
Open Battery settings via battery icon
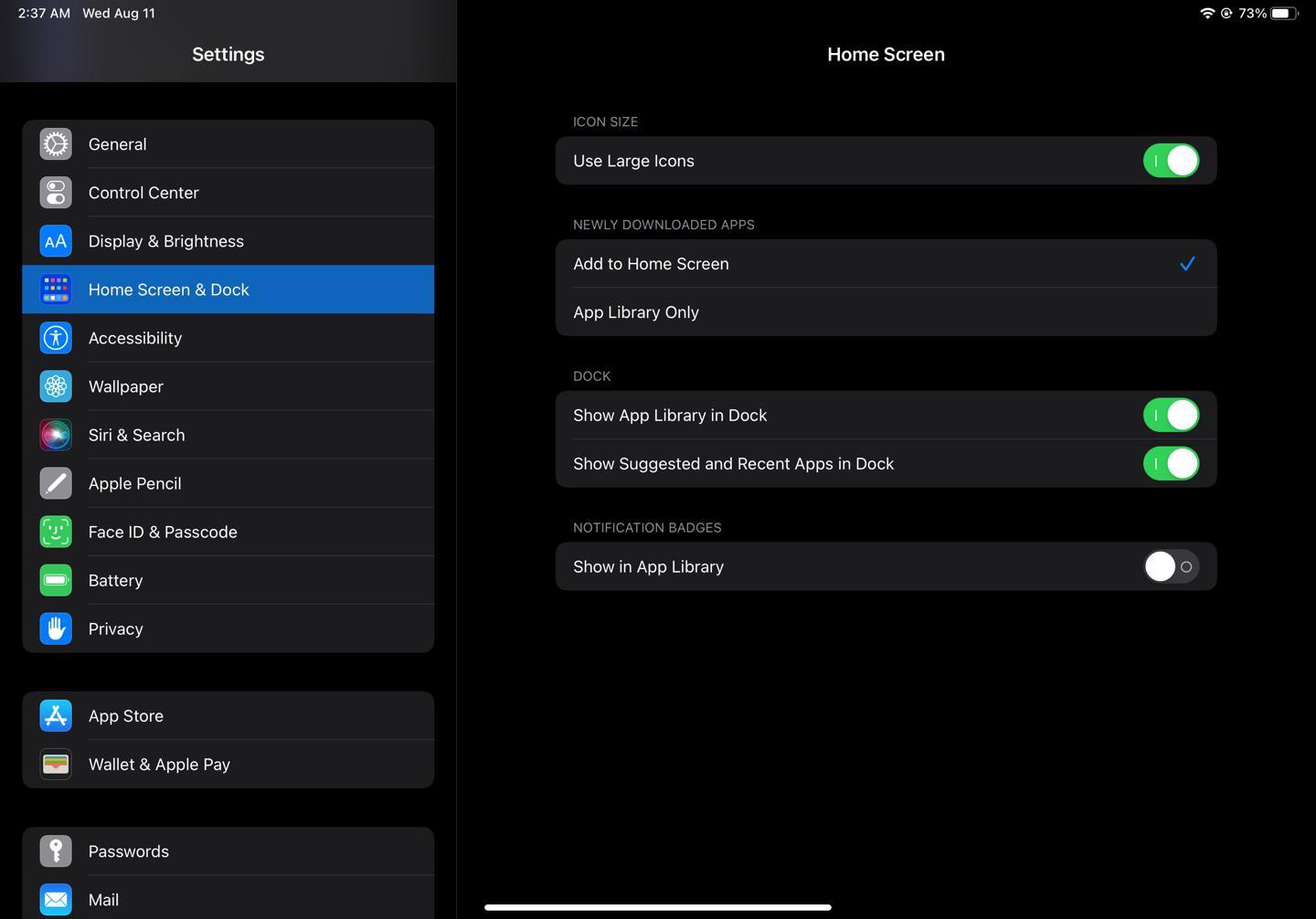(56, 579)
